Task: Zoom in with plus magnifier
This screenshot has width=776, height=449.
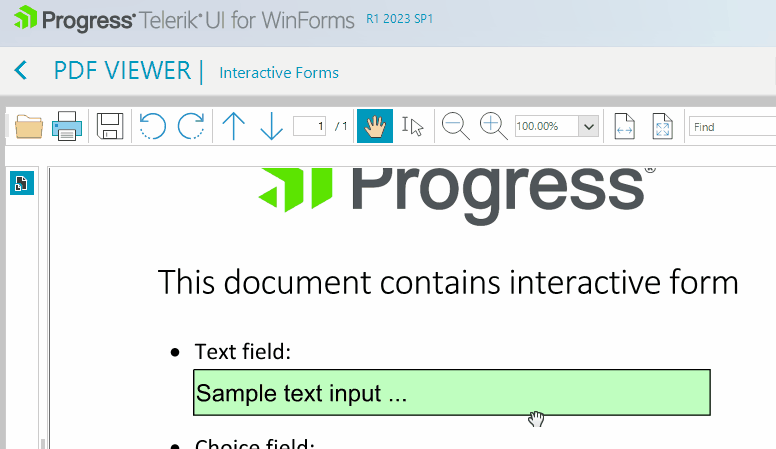Action: tap(493, 126)
